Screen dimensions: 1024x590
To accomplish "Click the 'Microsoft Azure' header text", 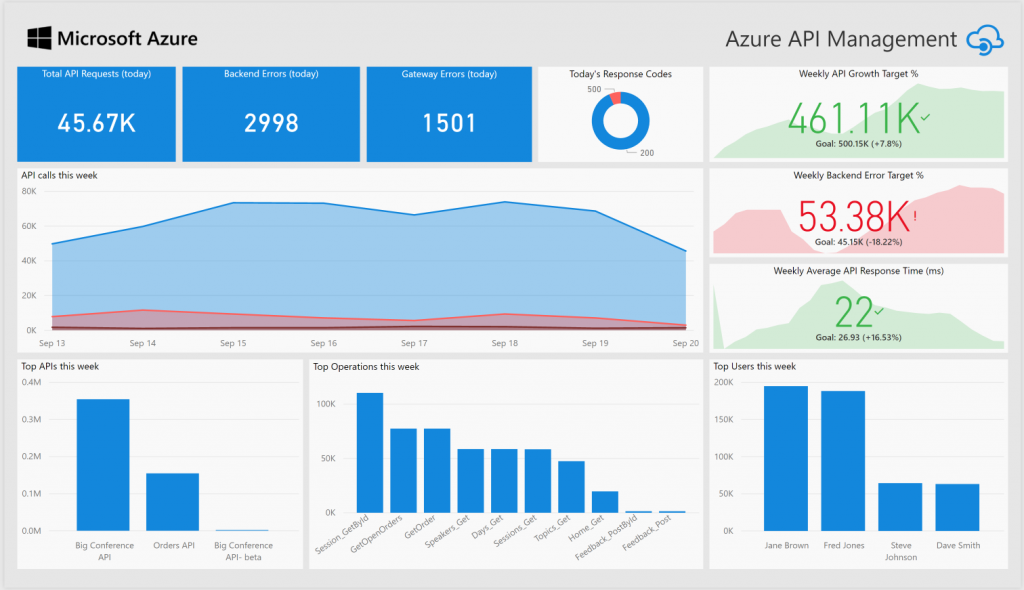I will point(127,39).
